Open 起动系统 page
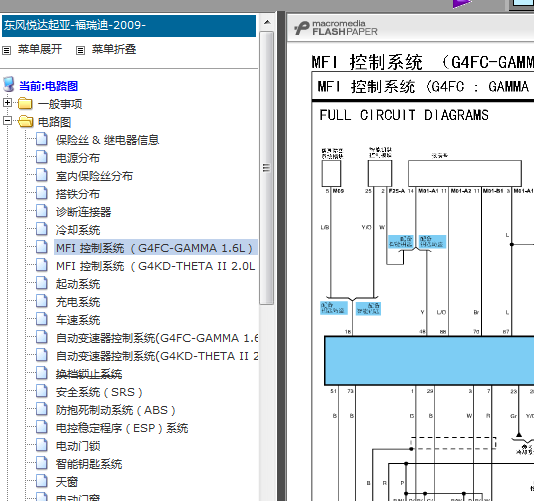 pos(78,284)
